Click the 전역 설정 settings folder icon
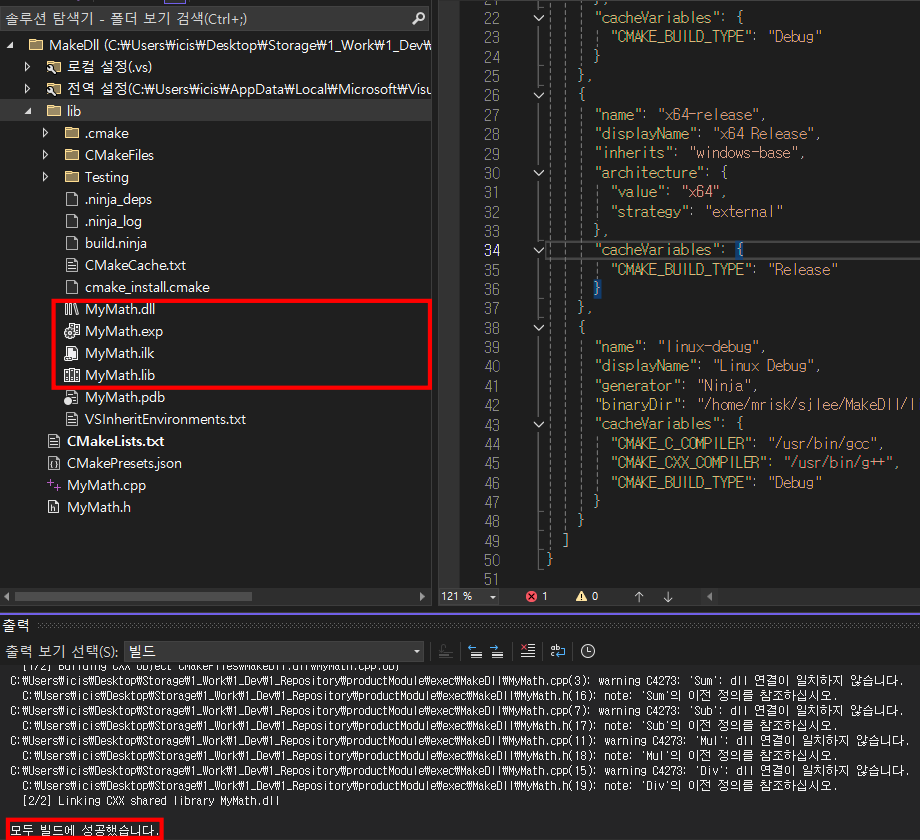Image resolution: width=920 pixels, height=840 pixels. tap(54, 89)
